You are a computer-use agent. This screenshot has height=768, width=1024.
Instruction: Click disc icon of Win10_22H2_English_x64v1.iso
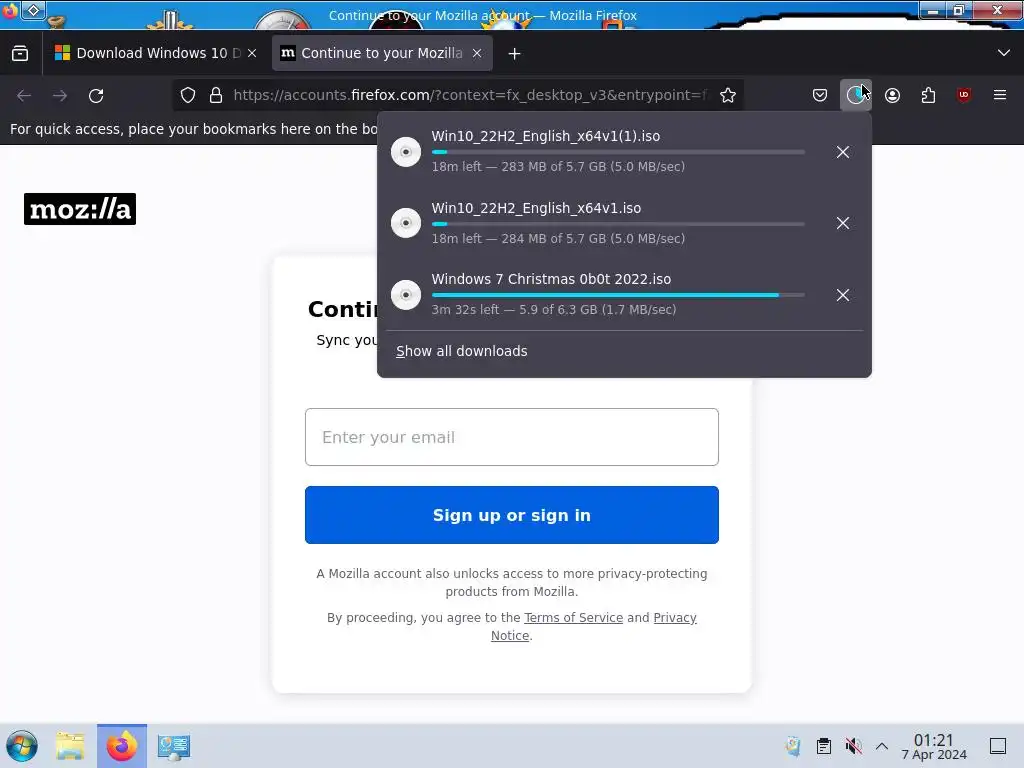(406, 223)
